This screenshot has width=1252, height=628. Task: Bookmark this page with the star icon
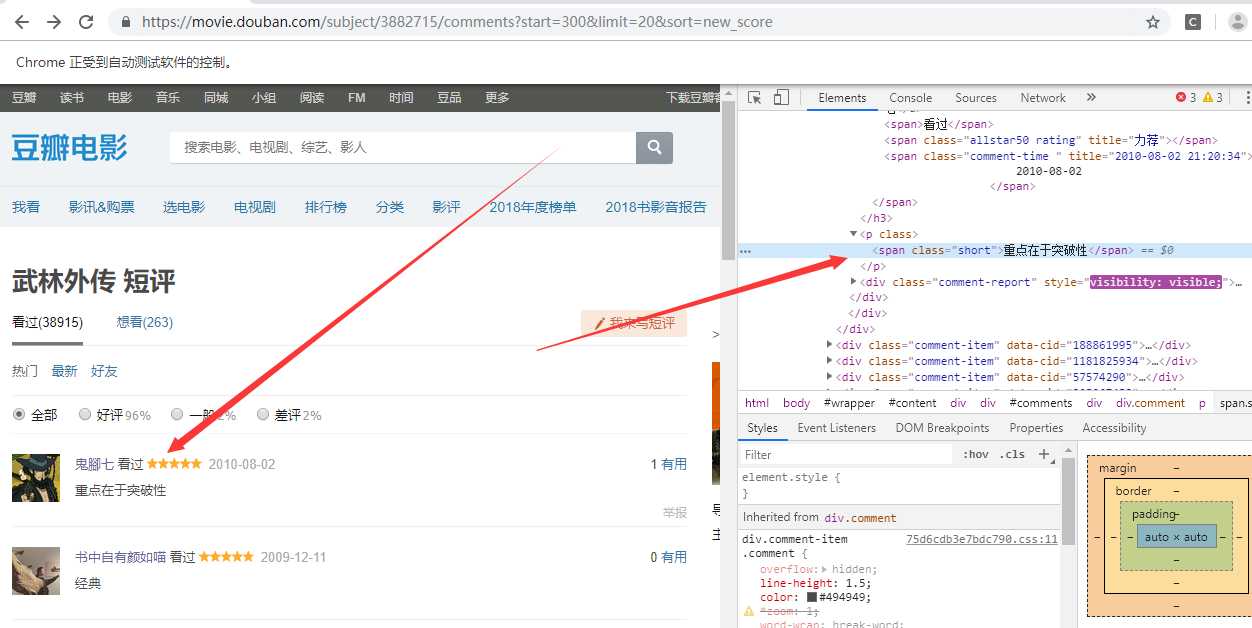(1153, 22)
